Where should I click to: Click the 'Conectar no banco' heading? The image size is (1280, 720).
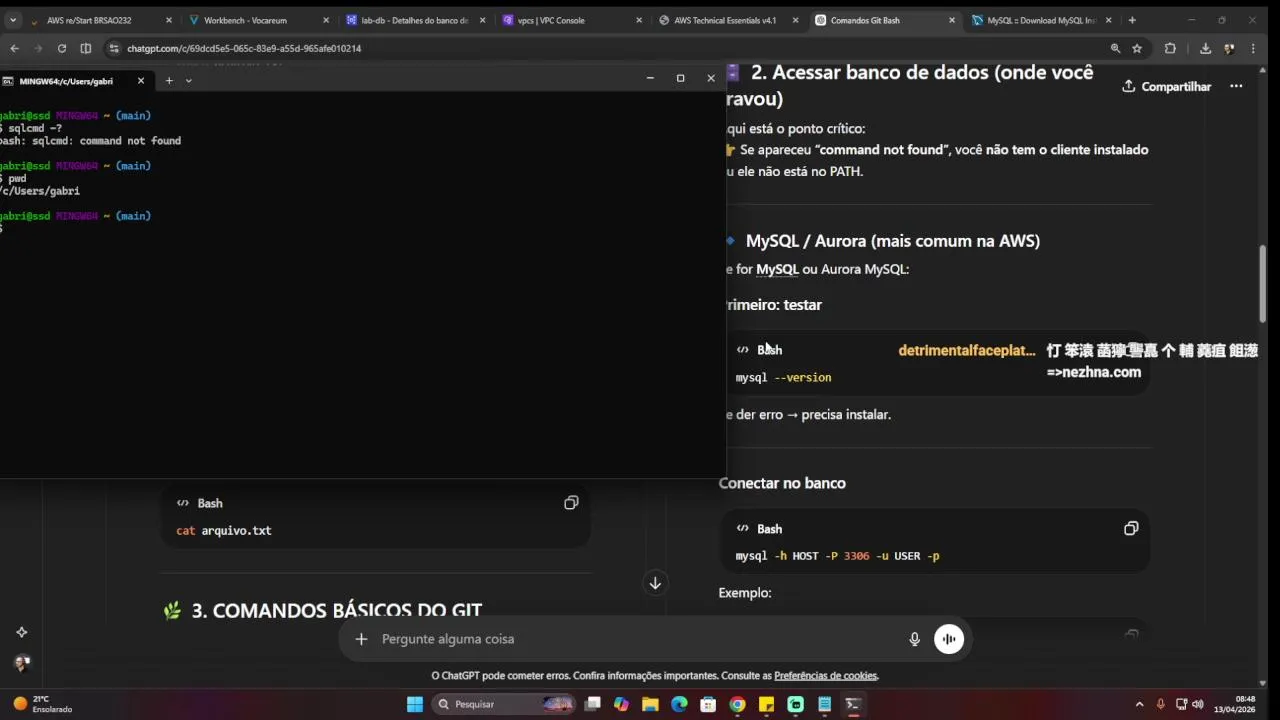coord(782,483)
